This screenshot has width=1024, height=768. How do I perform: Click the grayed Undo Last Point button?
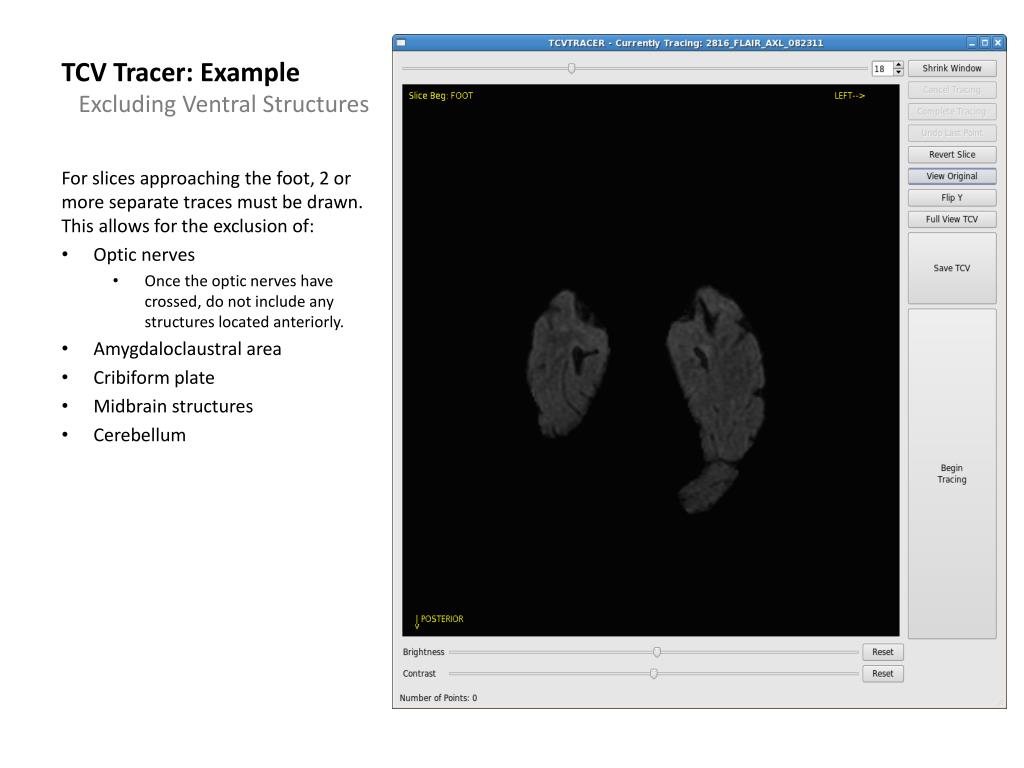(952, 133)
